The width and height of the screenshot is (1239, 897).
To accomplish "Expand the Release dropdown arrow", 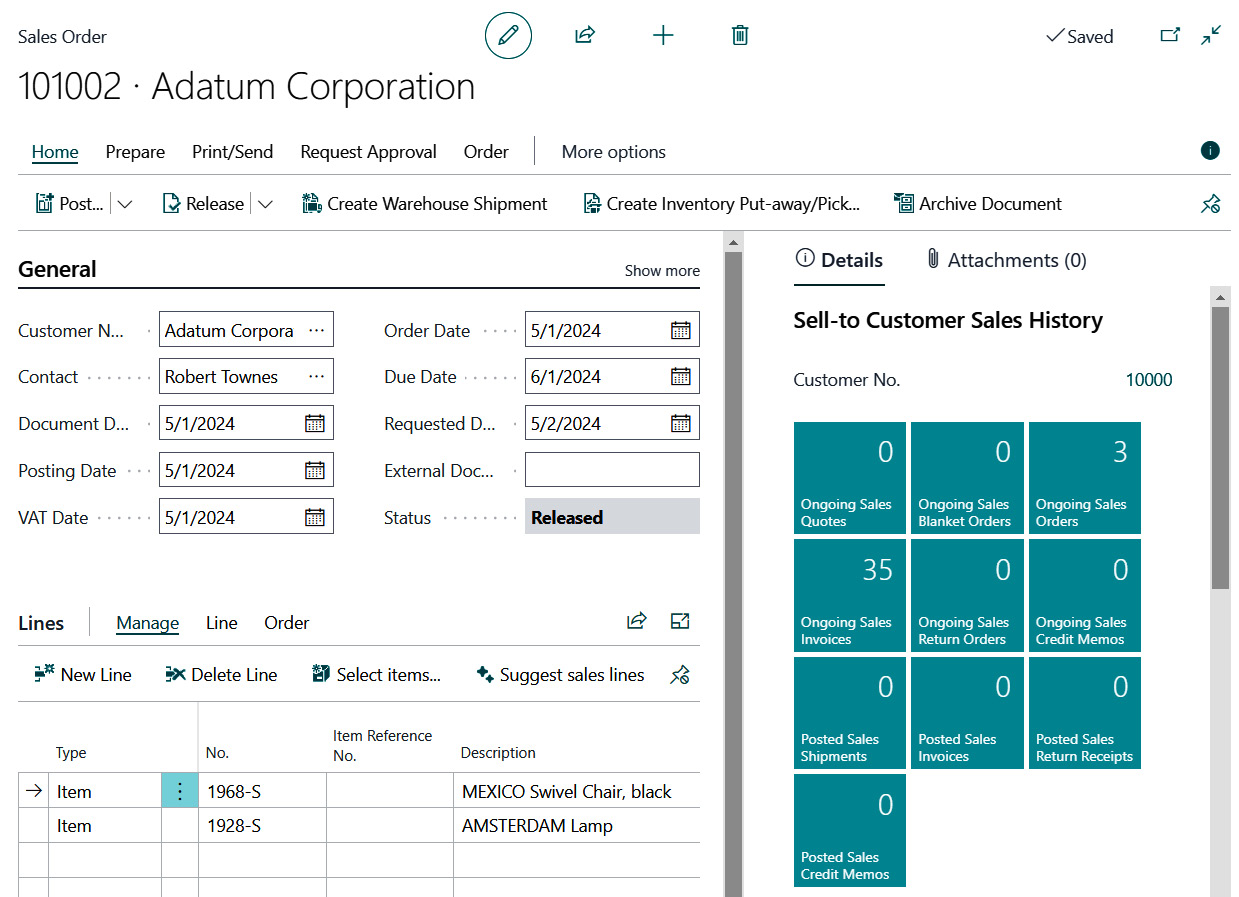I will pyautogui.click(x=265, y=204).
